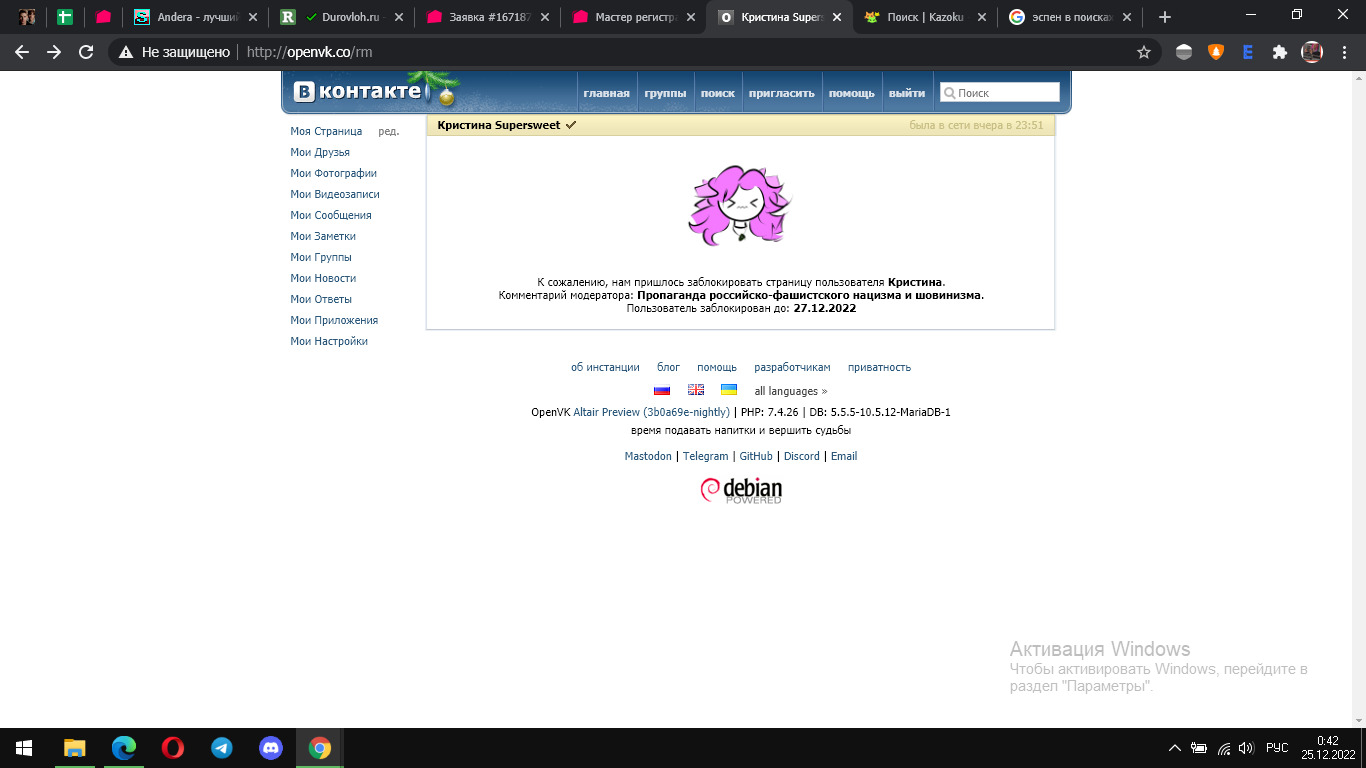This screenshot has width=1366, height=768.
Task: Open a new tab with the plus button
Action: coord(1164,17)
